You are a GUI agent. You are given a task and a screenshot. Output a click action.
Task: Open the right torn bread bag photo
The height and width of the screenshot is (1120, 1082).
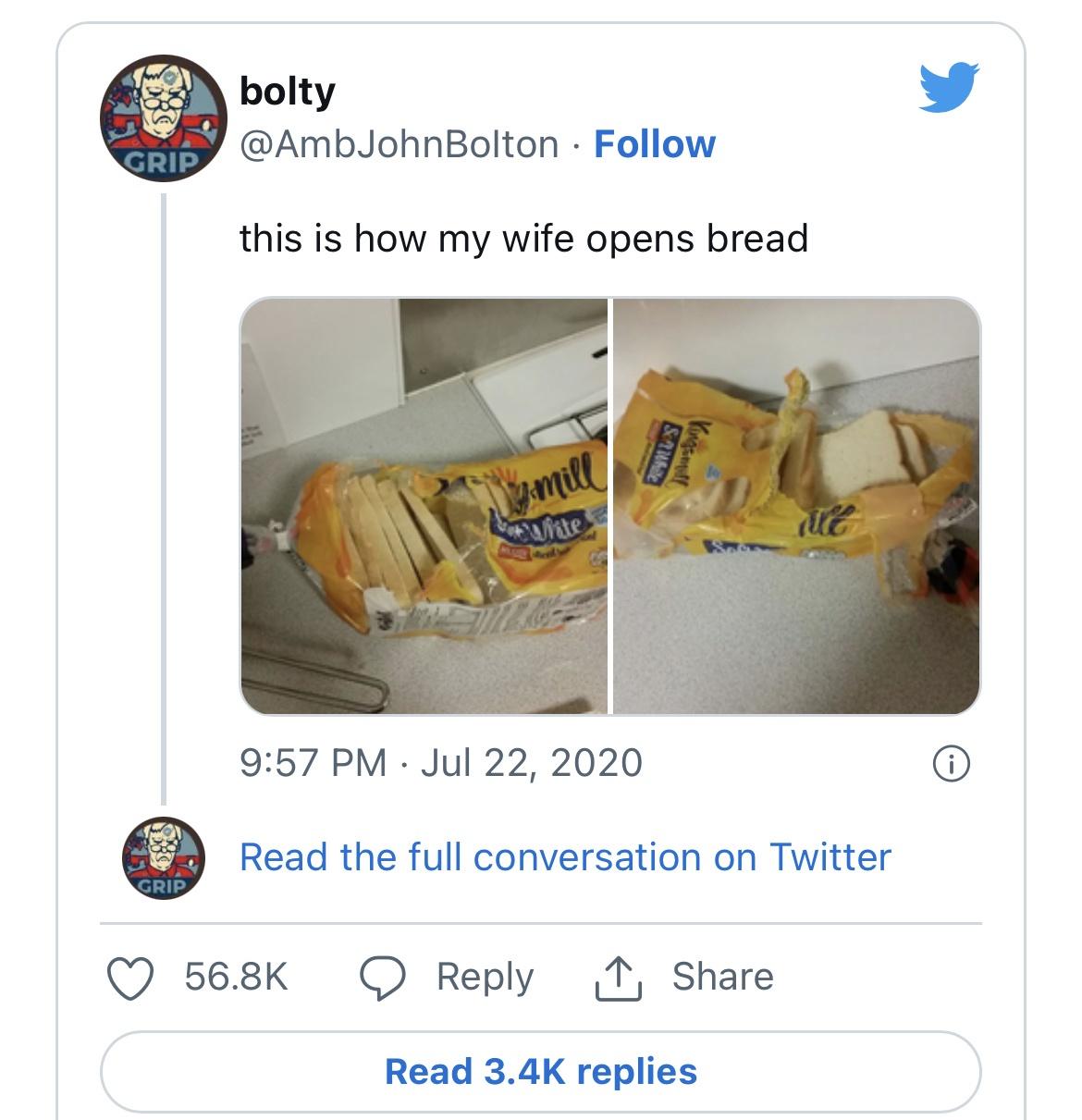pos(796,506)
